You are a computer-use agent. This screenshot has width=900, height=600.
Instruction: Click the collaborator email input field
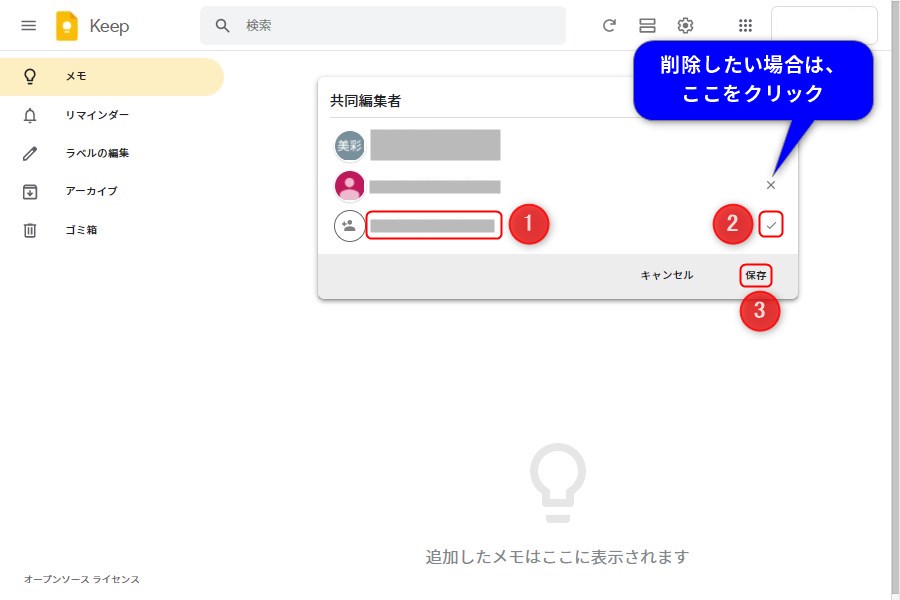pos(433,226)
